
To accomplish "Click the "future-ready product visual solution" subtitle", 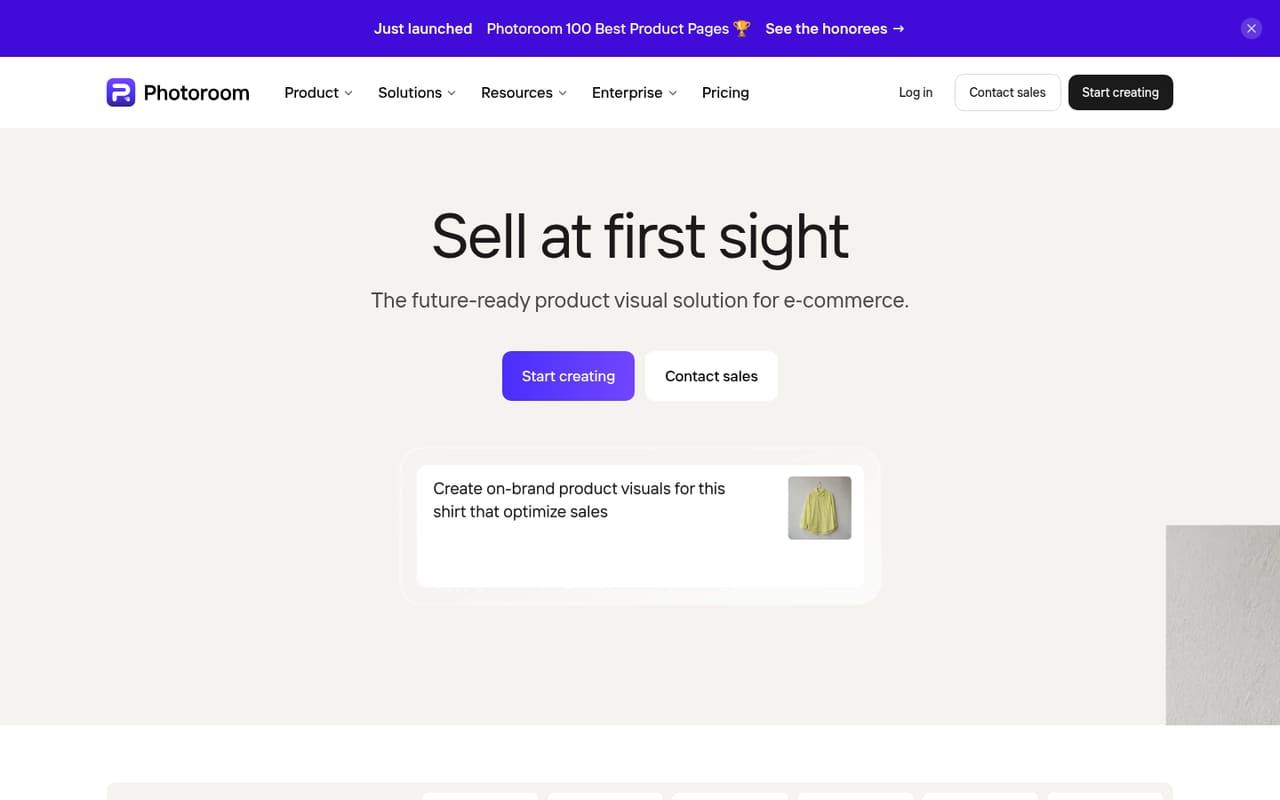I will coord(640,300).
